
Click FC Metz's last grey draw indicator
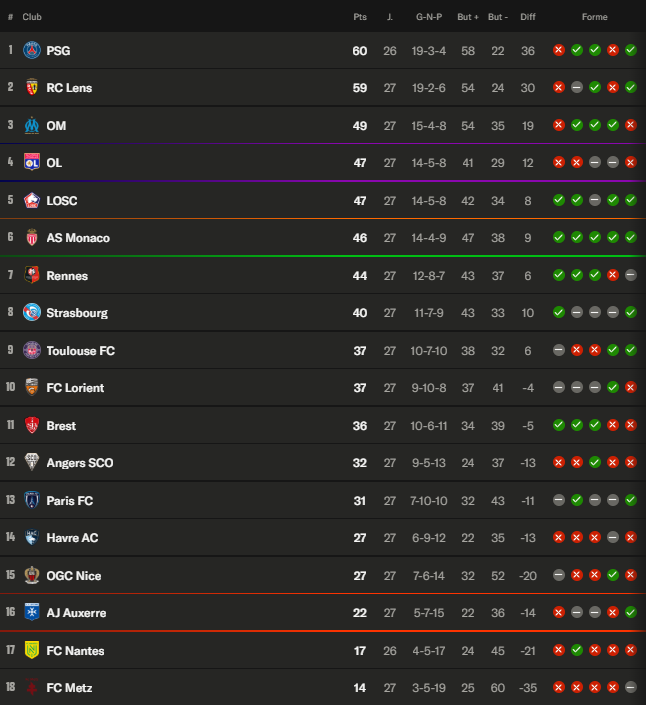click(631, 688)
